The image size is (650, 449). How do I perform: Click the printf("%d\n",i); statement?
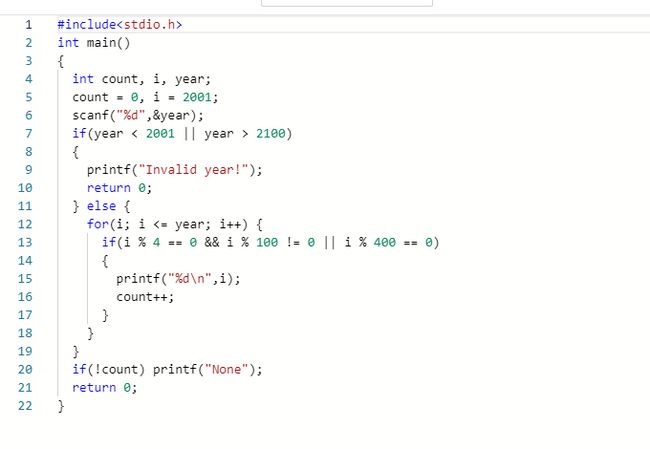pos(178,279)
